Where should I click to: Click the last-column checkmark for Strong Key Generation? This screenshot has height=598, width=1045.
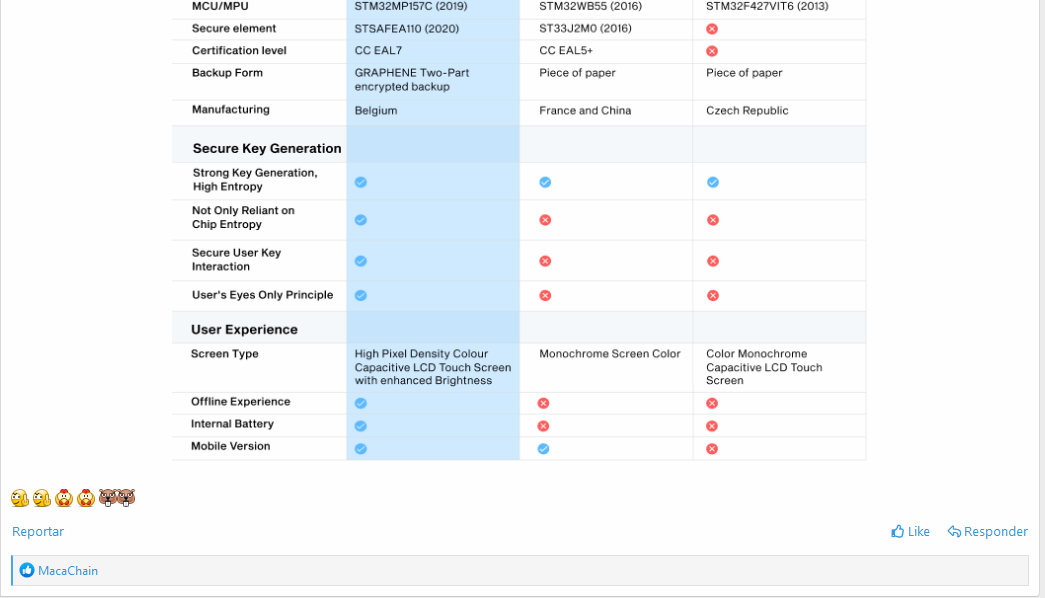point(712,182)
